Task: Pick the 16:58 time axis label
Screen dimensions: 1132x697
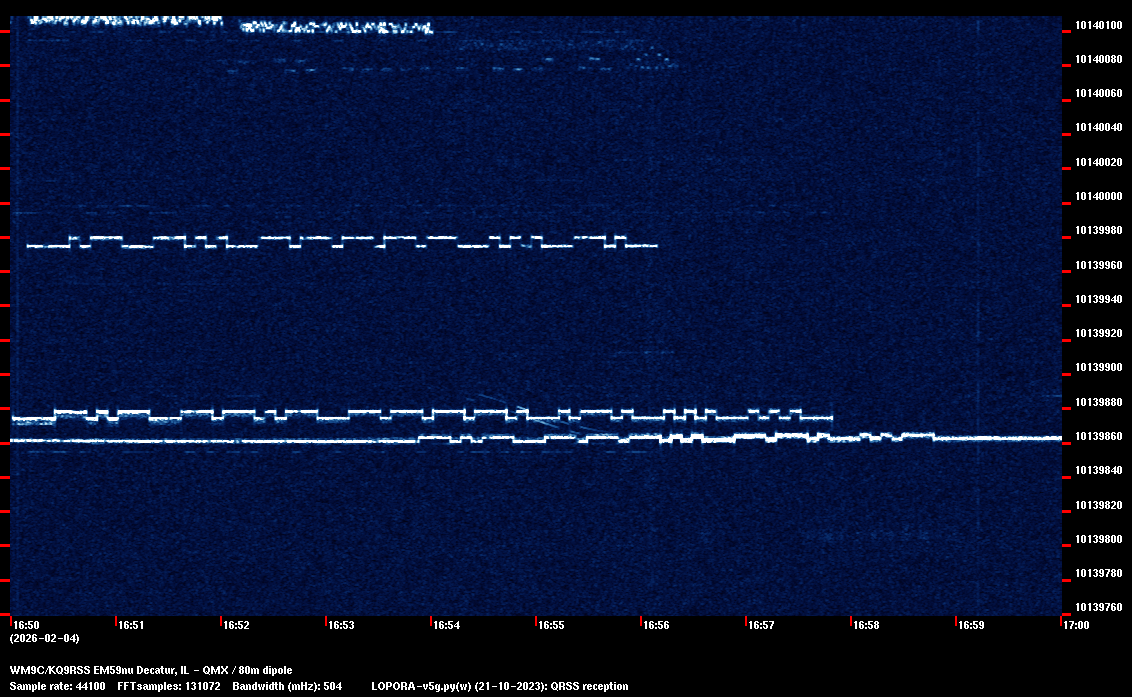Action: tap(866, 625)
